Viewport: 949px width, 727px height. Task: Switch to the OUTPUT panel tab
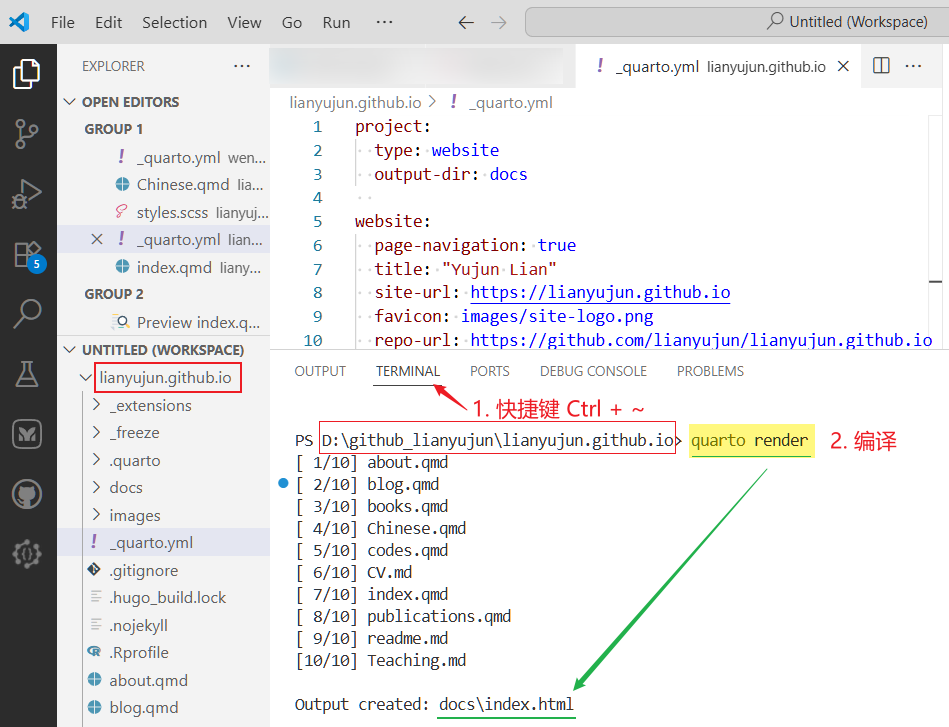(320, 371)
